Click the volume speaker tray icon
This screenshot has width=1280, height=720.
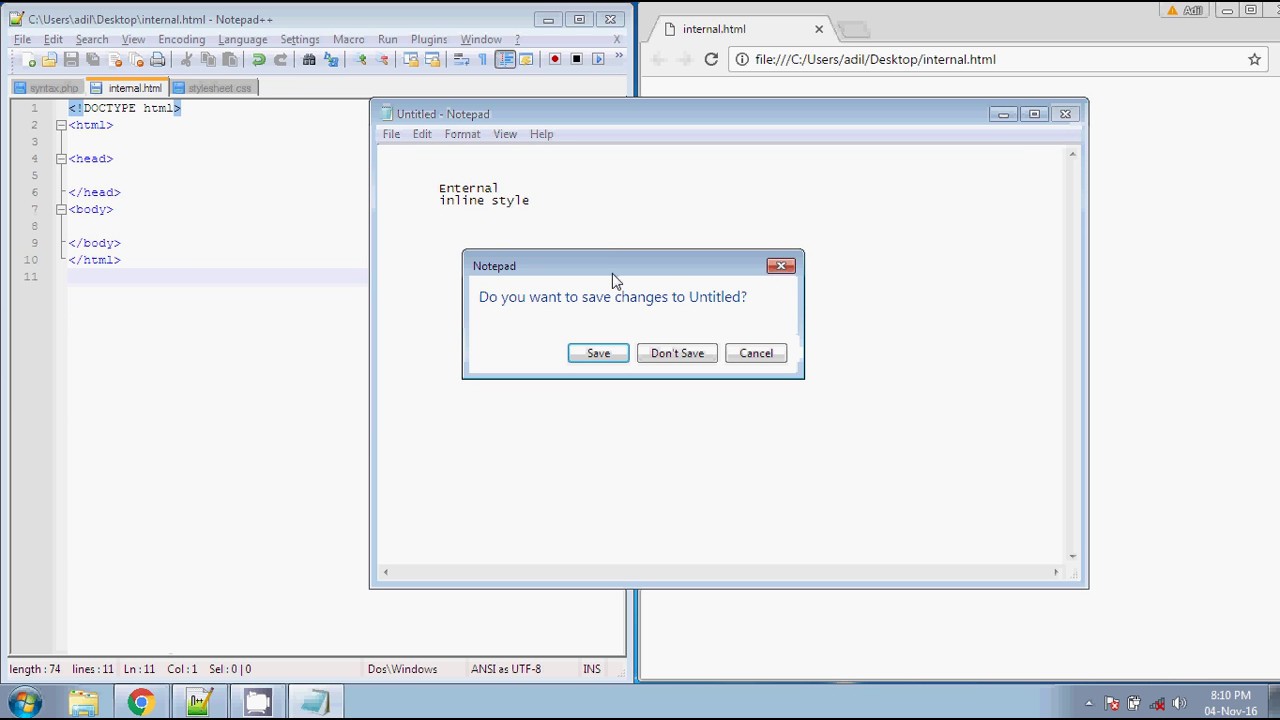(1178, 703)
